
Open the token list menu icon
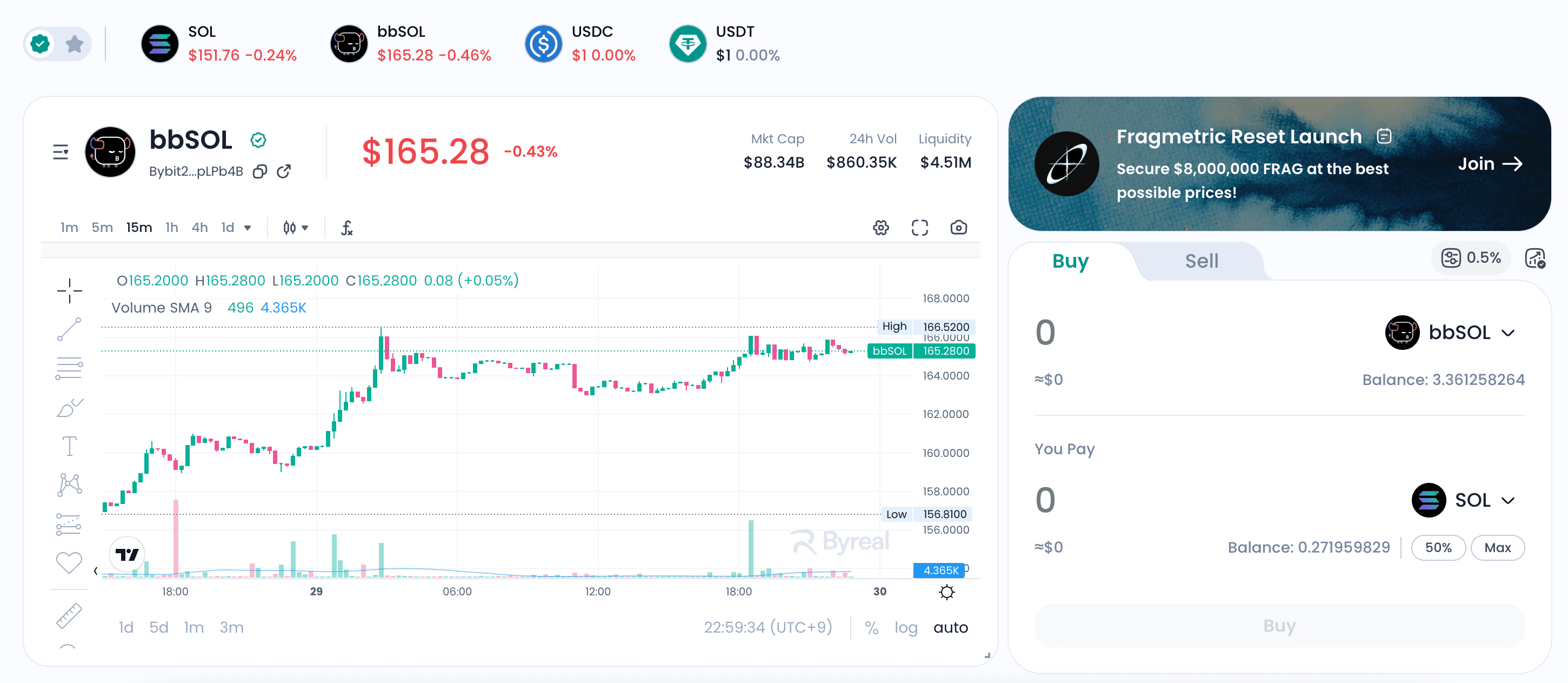pyautogui.click(x=61, y=151)
